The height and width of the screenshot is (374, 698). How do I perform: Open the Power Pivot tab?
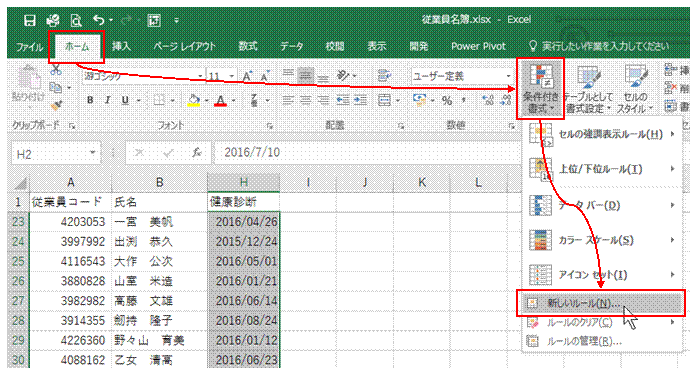coord(479,46)
